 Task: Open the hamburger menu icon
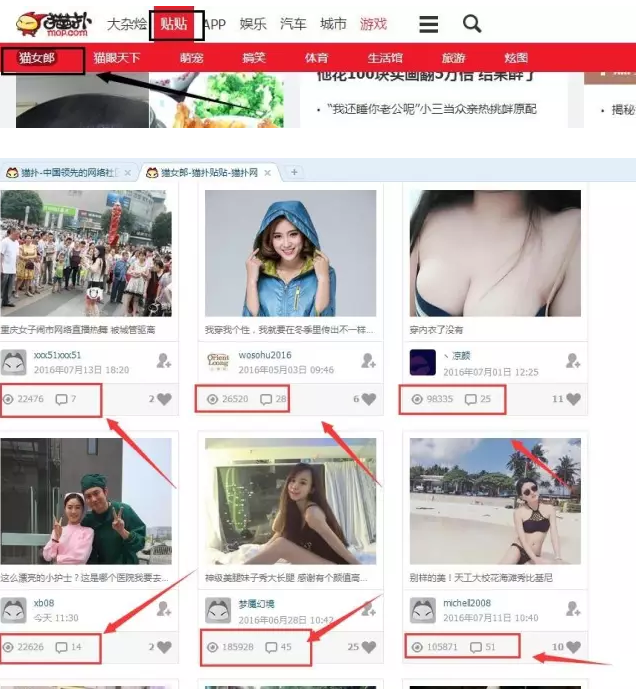[x=428, y=24]
